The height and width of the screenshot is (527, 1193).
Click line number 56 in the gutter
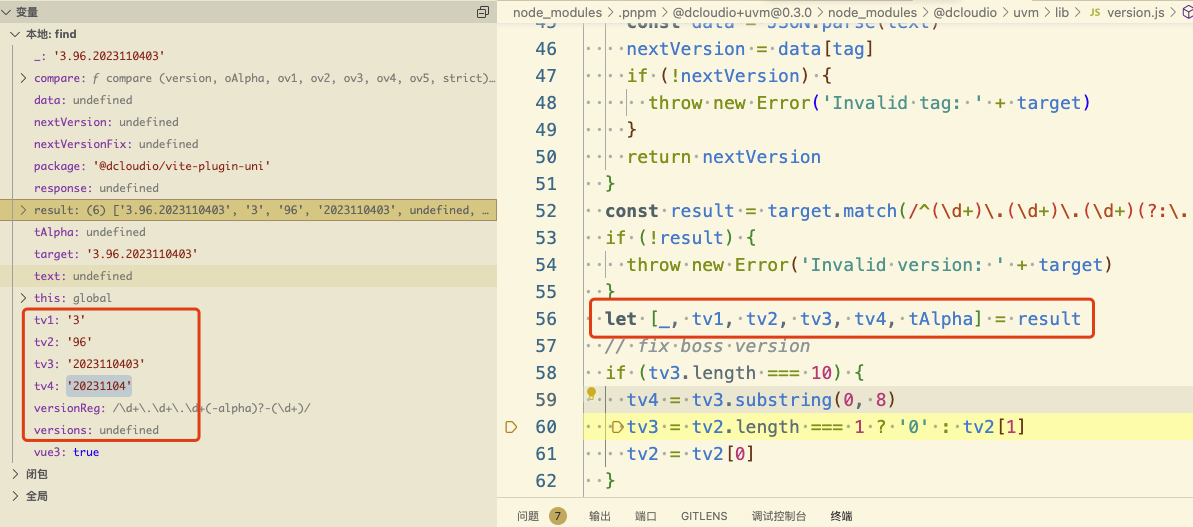[x=546, y=319]
